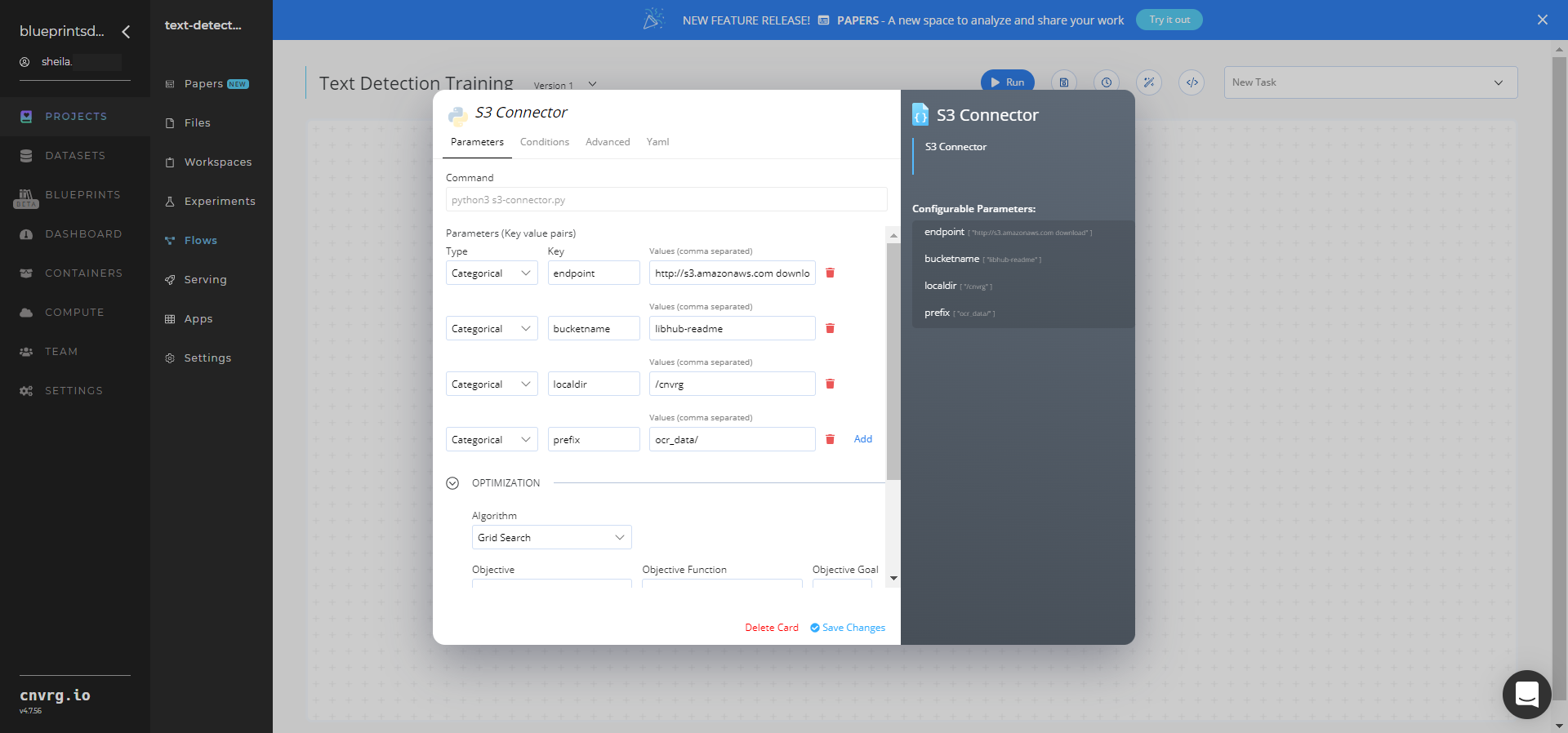Switch to the Parameters tab
This screenshot has height=733, width=1568.
(477, 142)
